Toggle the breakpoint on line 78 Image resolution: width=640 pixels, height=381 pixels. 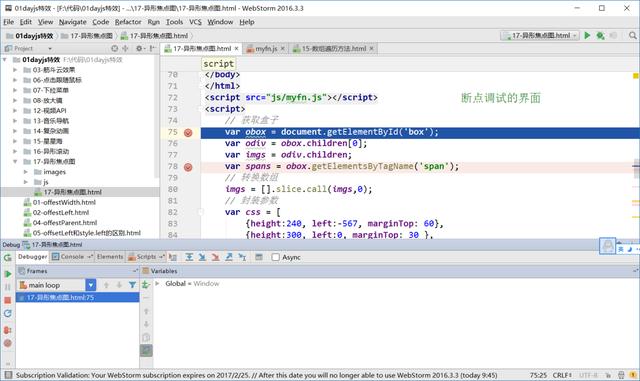[x=188, y=167]
